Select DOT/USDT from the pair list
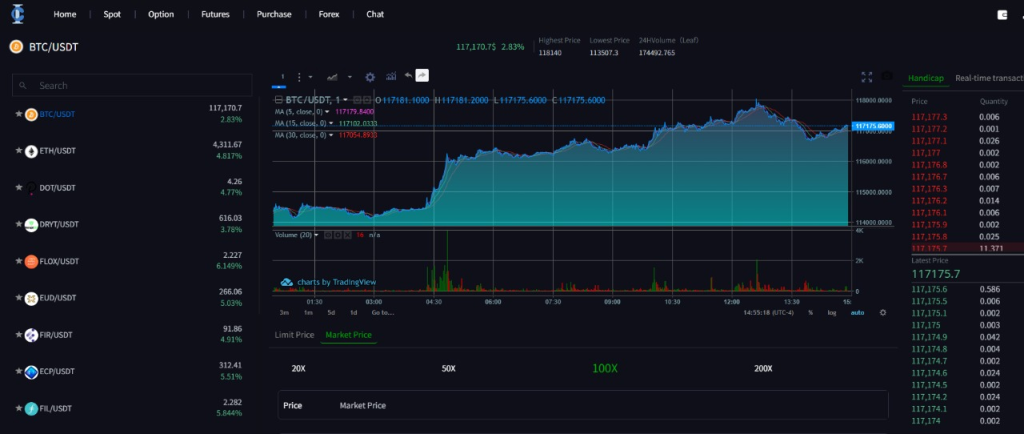The width and height of the screenshot is (1024, 434). pyautogui.click(x=58, y=188)
